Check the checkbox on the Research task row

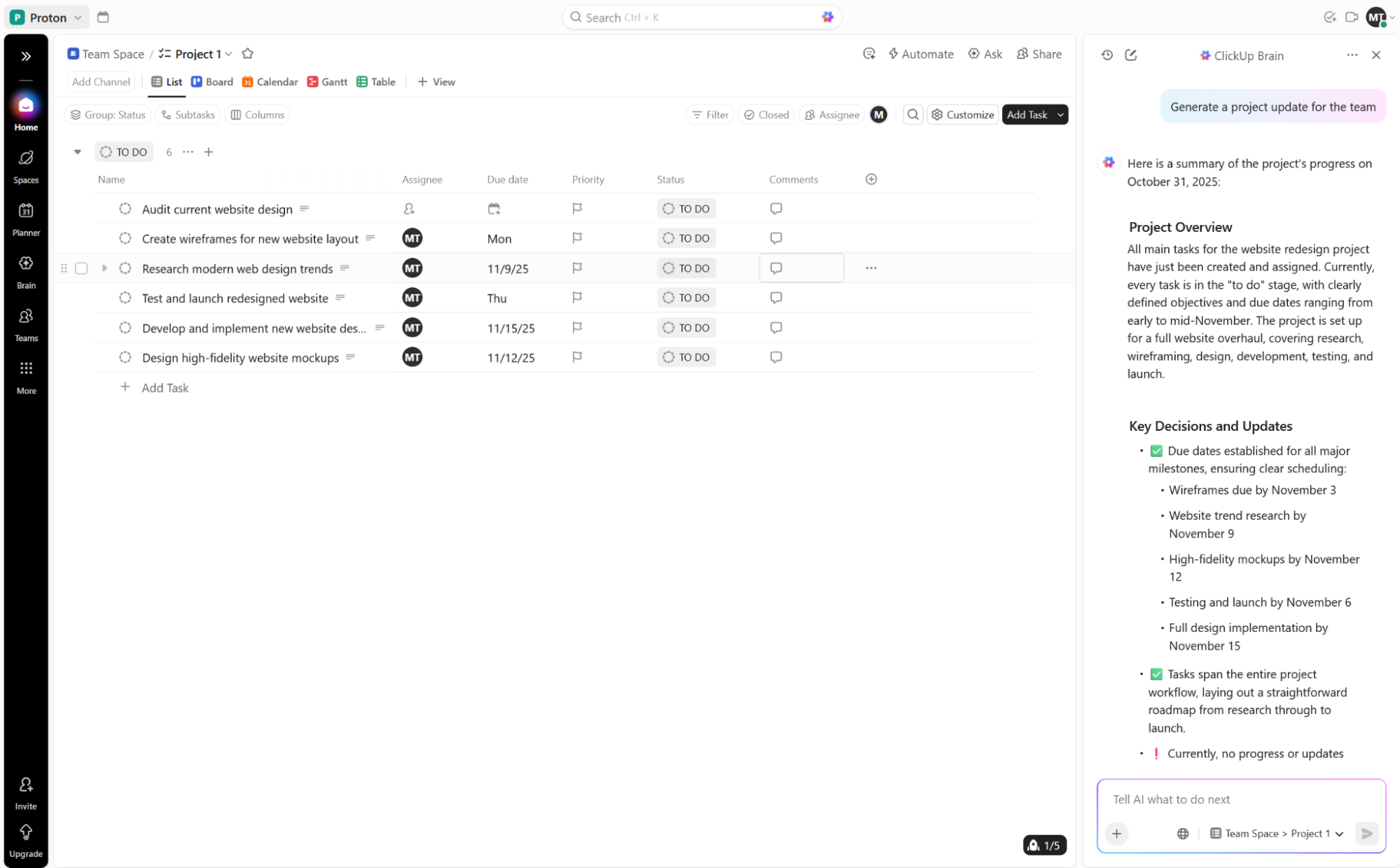point(81,268)
